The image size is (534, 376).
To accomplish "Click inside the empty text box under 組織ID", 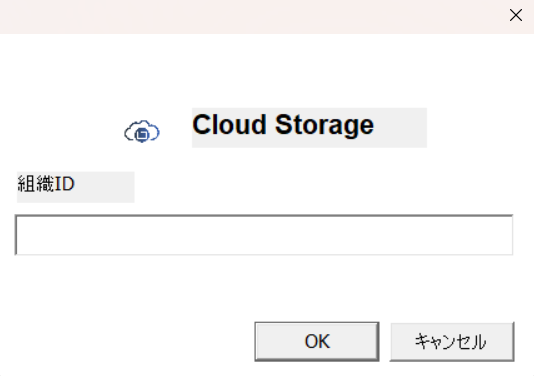I will [x=264, y=235].
